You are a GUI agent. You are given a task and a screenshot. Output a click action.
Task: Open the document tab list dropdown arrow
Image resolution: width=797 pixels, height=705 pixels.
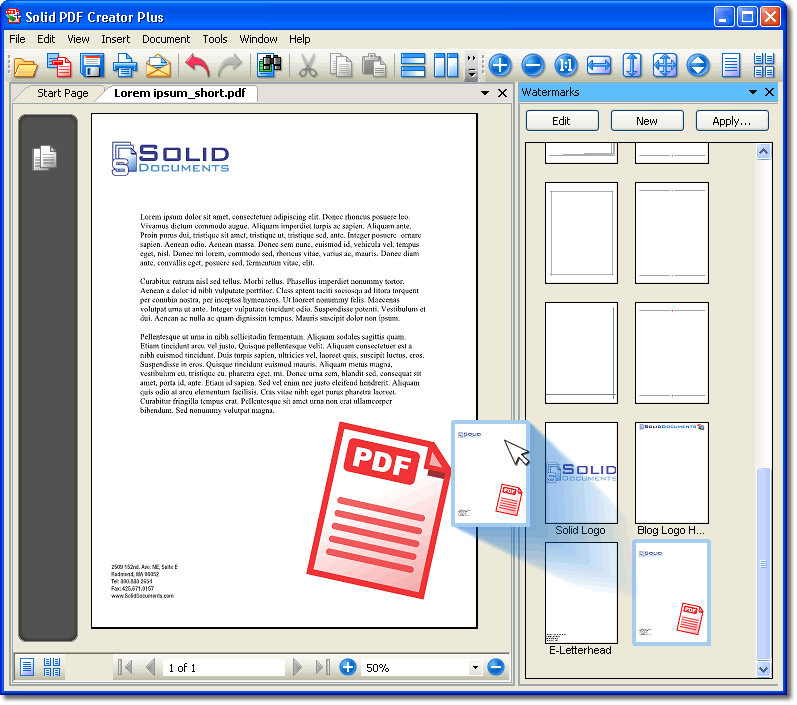click(x=485, y=93)
